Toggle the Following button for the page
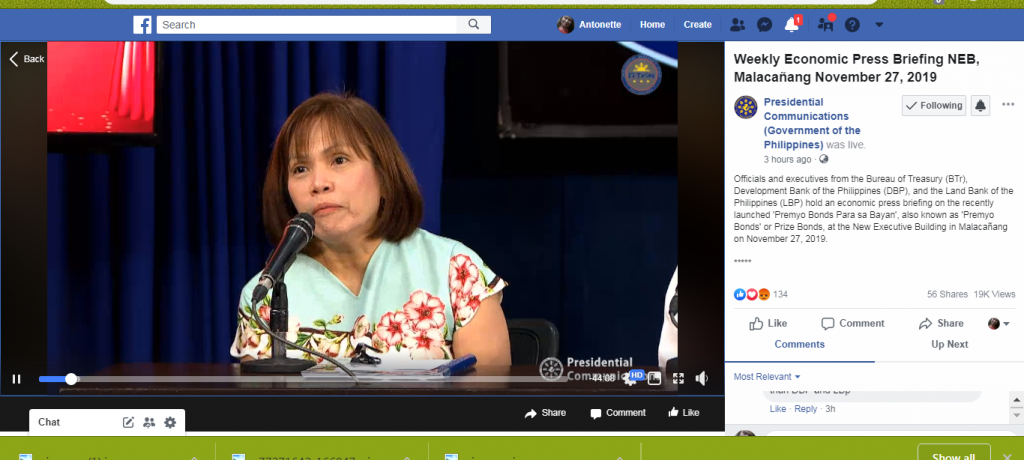 933,105
